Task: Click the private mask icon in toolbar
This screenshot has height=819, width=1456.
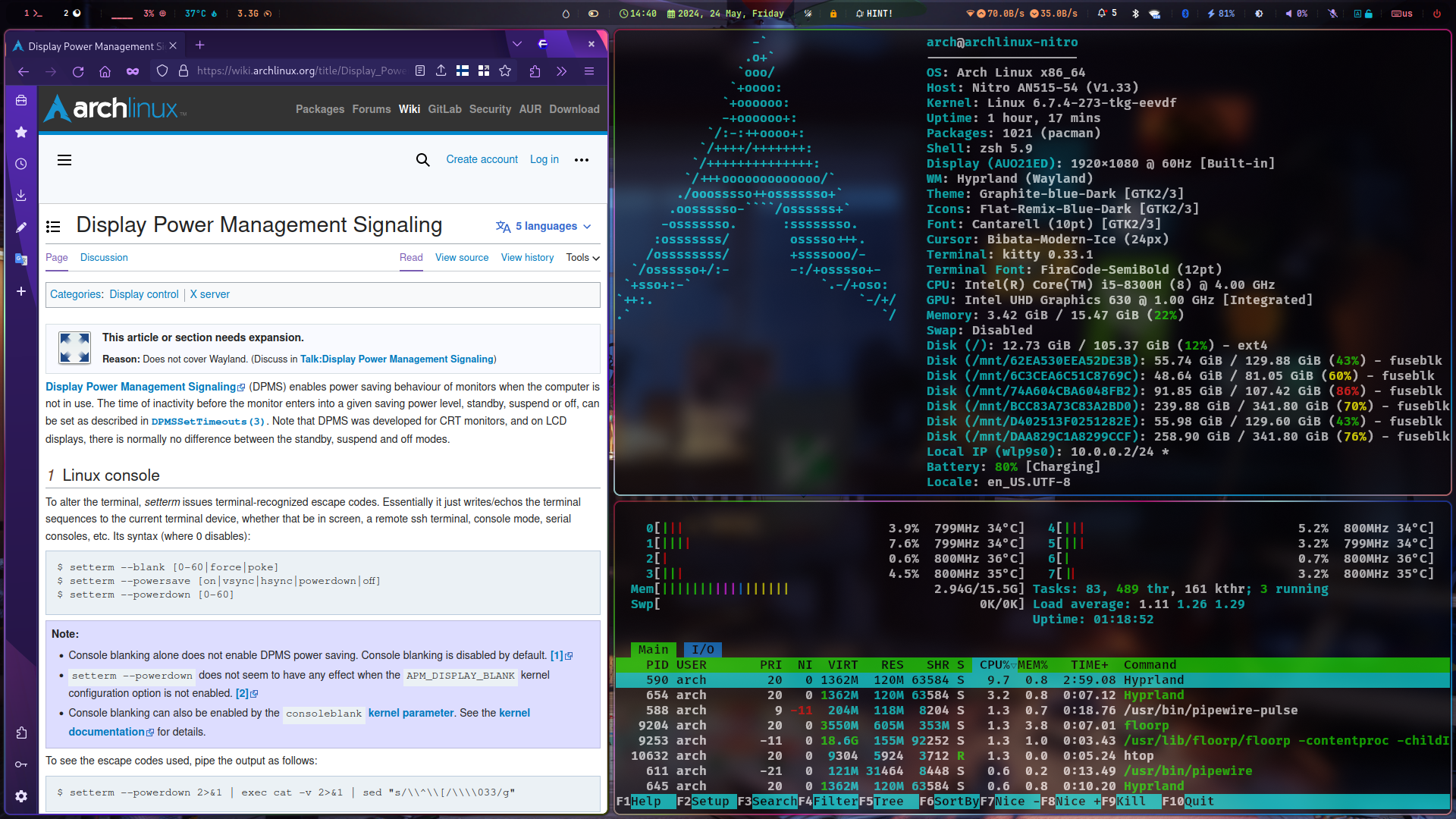Action: pyautogui.click(x=133, y=71)
